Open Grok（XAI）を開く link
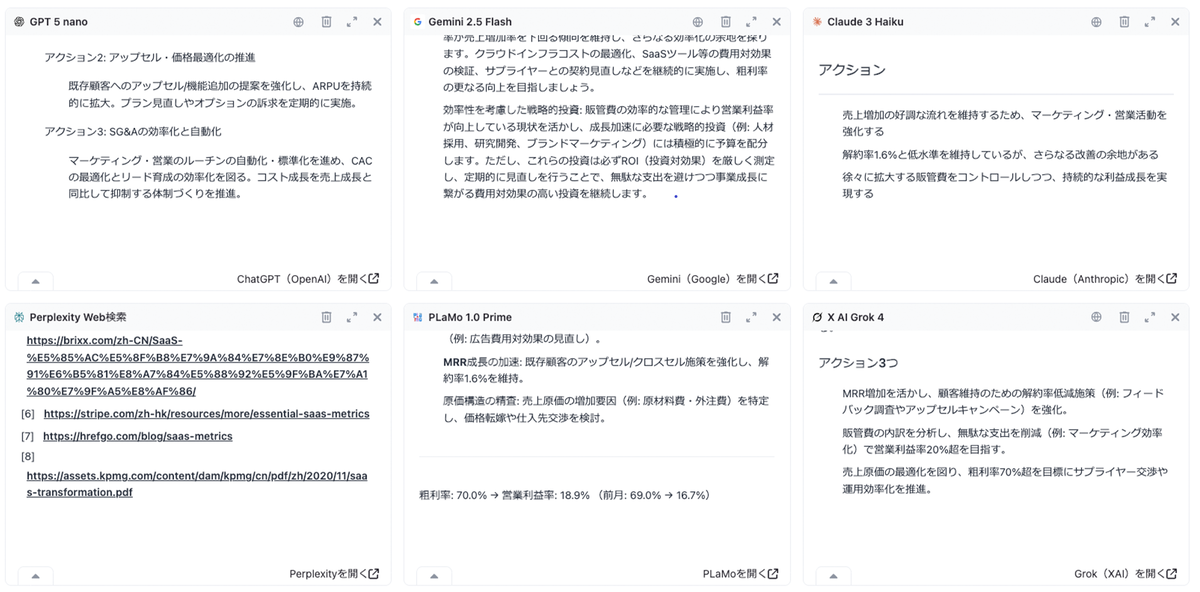The width and height of the screenshot is (1200, 592). pos(1126,574)
